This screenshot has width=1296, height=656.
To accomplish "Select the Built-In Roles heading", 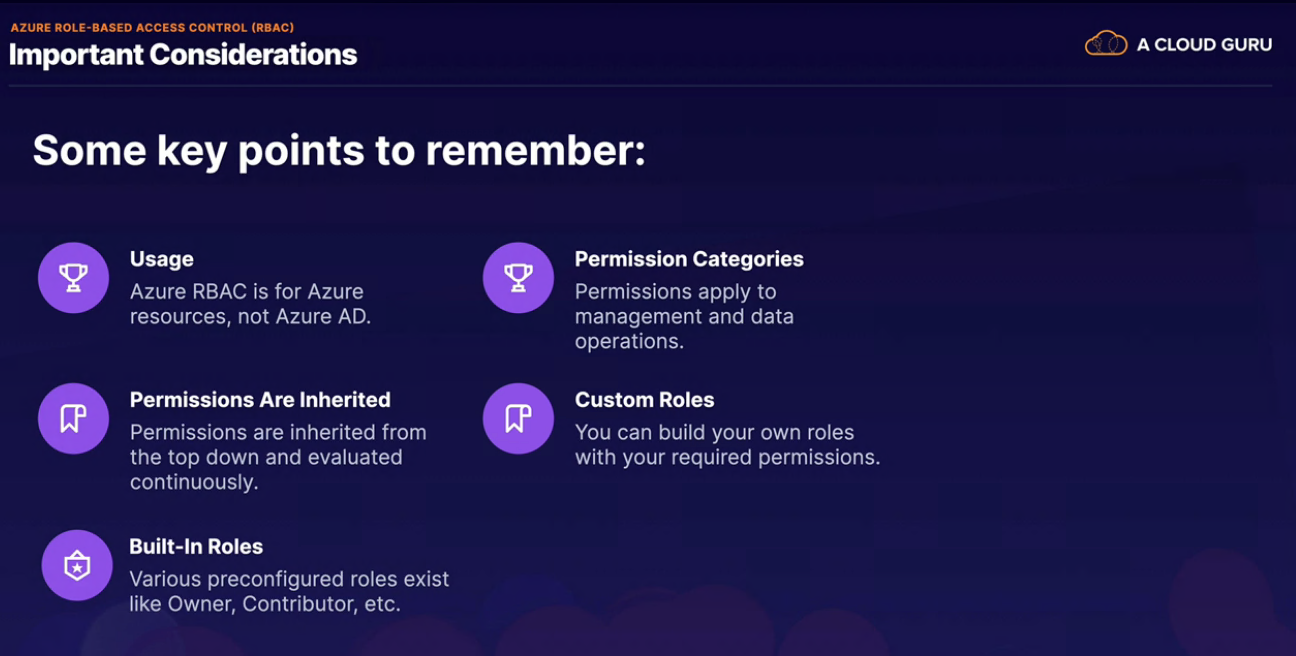I will coord(196,547).
